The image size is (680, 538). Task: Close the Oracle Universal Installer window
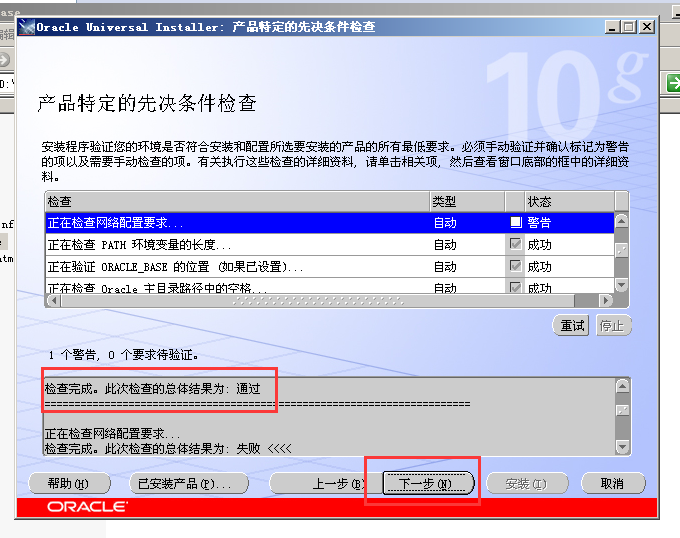(647, 27)
